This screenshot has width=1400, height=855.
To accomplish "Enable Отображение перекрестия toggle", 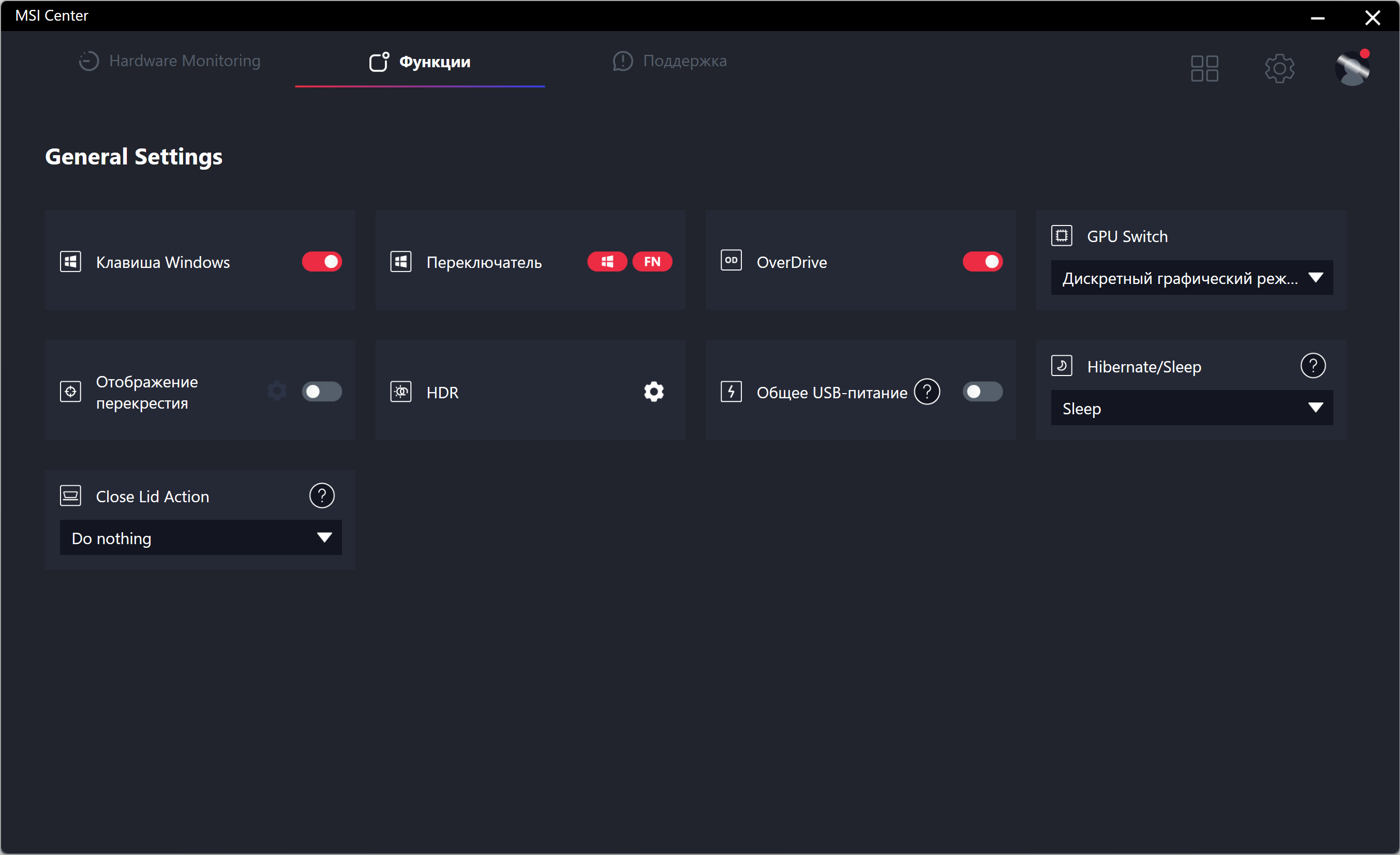I will (x=322, y=392).
